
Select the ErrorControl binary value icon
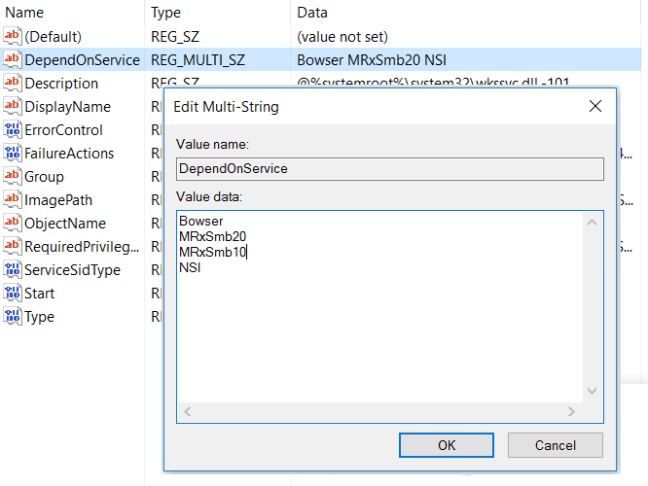pos(13,130)
